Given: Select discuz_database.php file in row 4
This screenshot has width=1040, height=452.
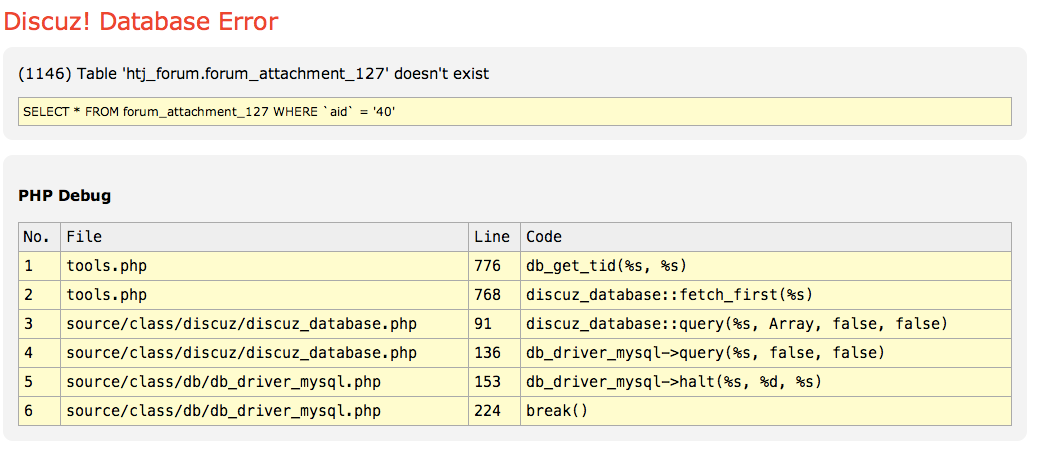Looking at the screenshot, I should (x=241, y=353).
